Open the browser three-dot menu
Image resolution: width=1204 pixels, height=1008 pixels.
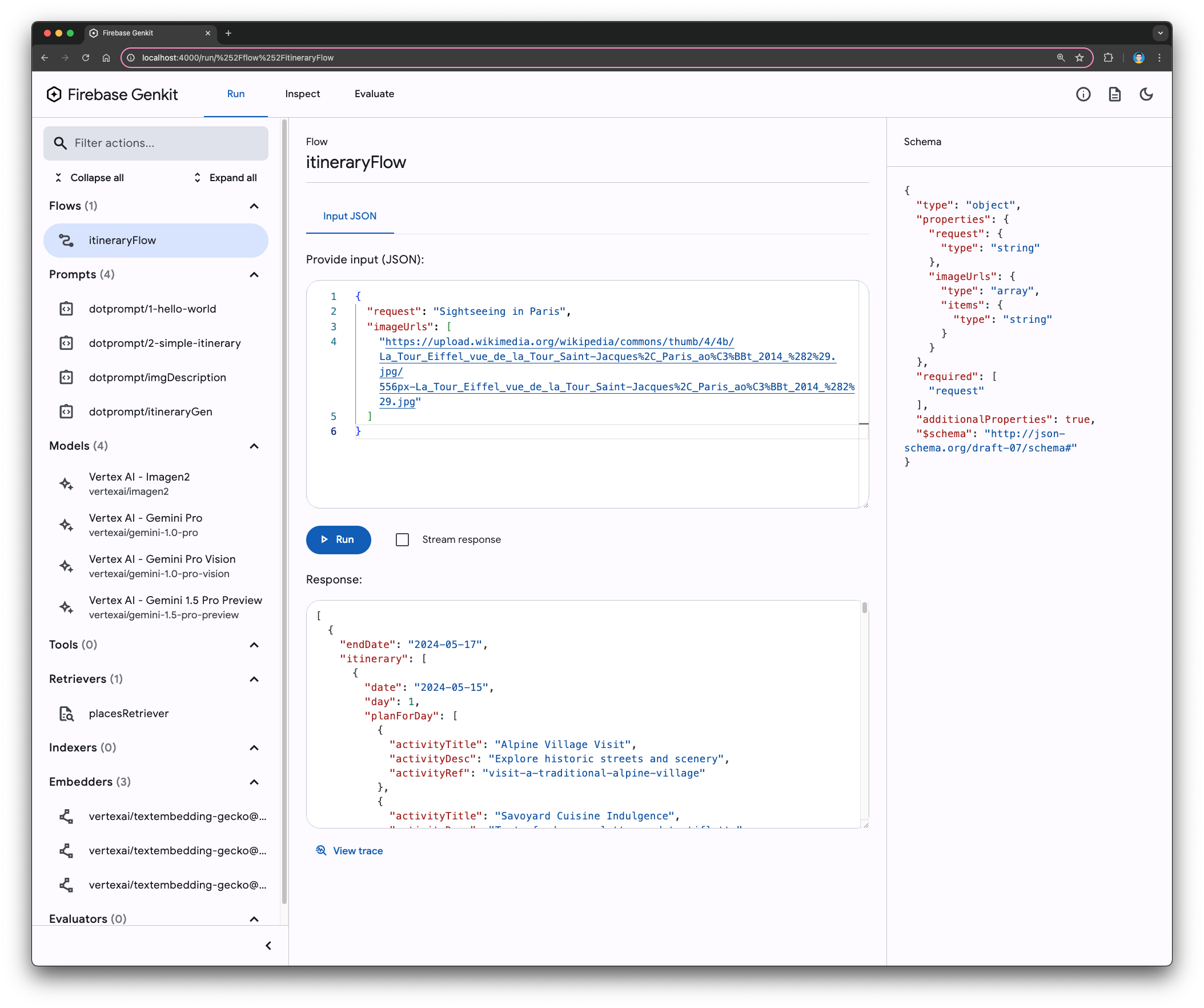click(x=1159, y=57)
